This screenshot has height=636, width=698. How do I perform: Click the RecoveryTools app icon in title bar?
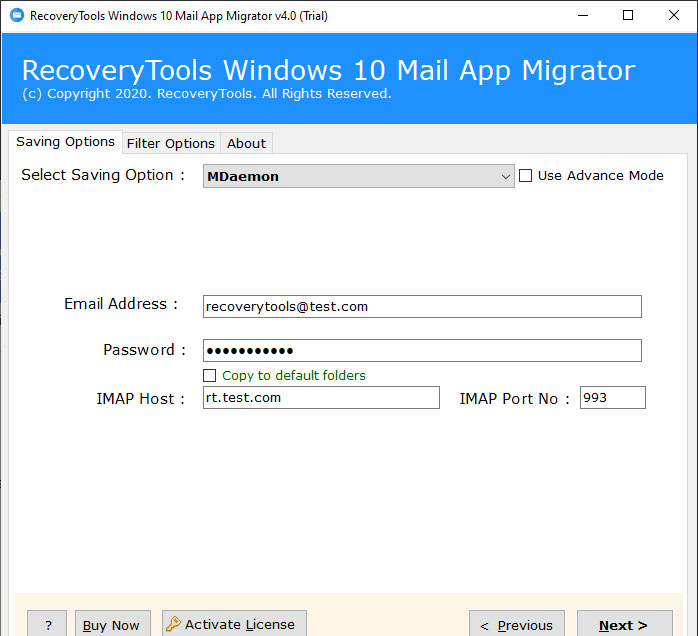17,16
